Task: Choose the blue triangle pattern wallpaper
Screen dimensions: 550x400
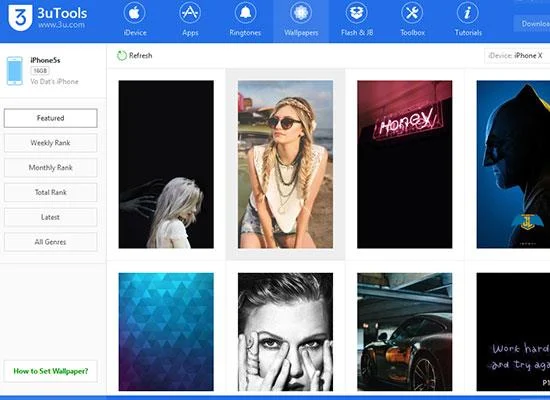Action: tap(166, 332)
